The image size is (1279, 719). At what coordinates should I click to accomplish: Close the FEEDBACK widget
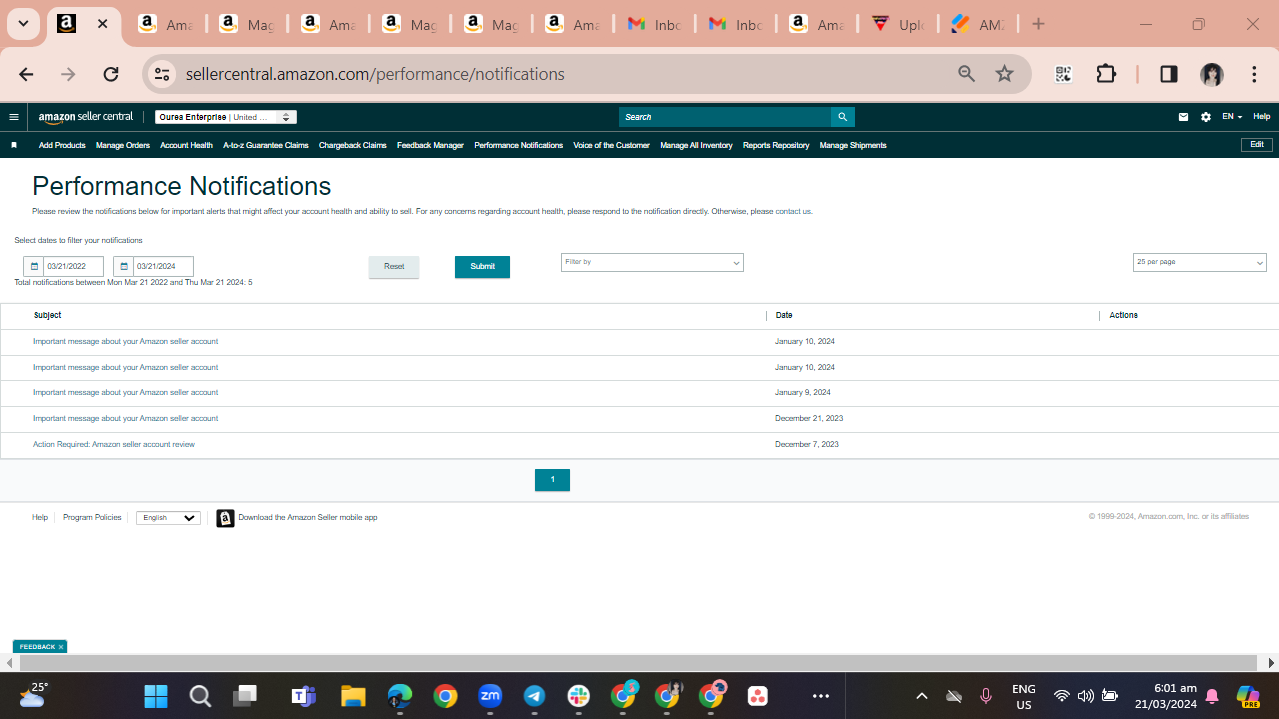point(61,647)
